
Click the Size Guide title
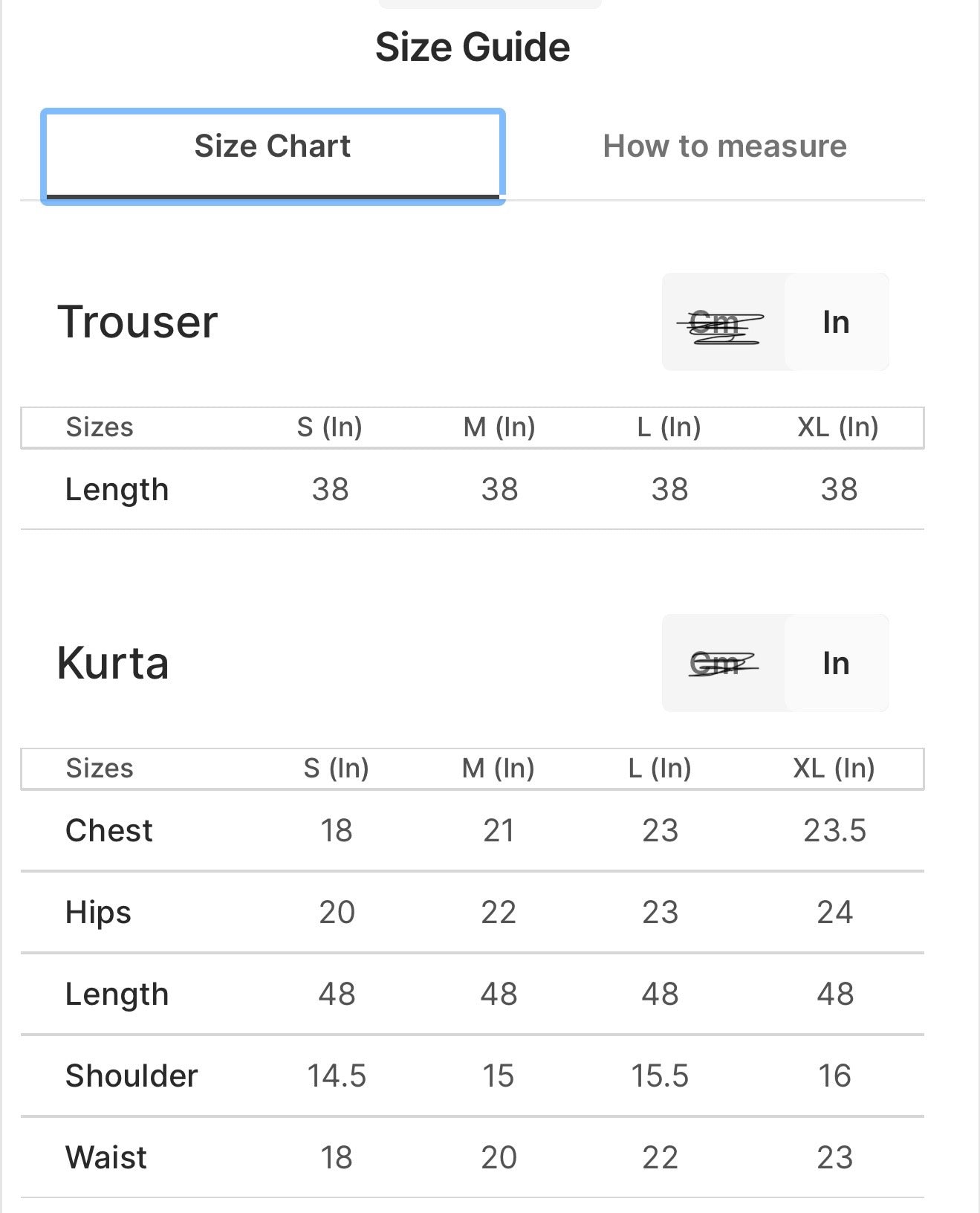(x=473, y=48)
